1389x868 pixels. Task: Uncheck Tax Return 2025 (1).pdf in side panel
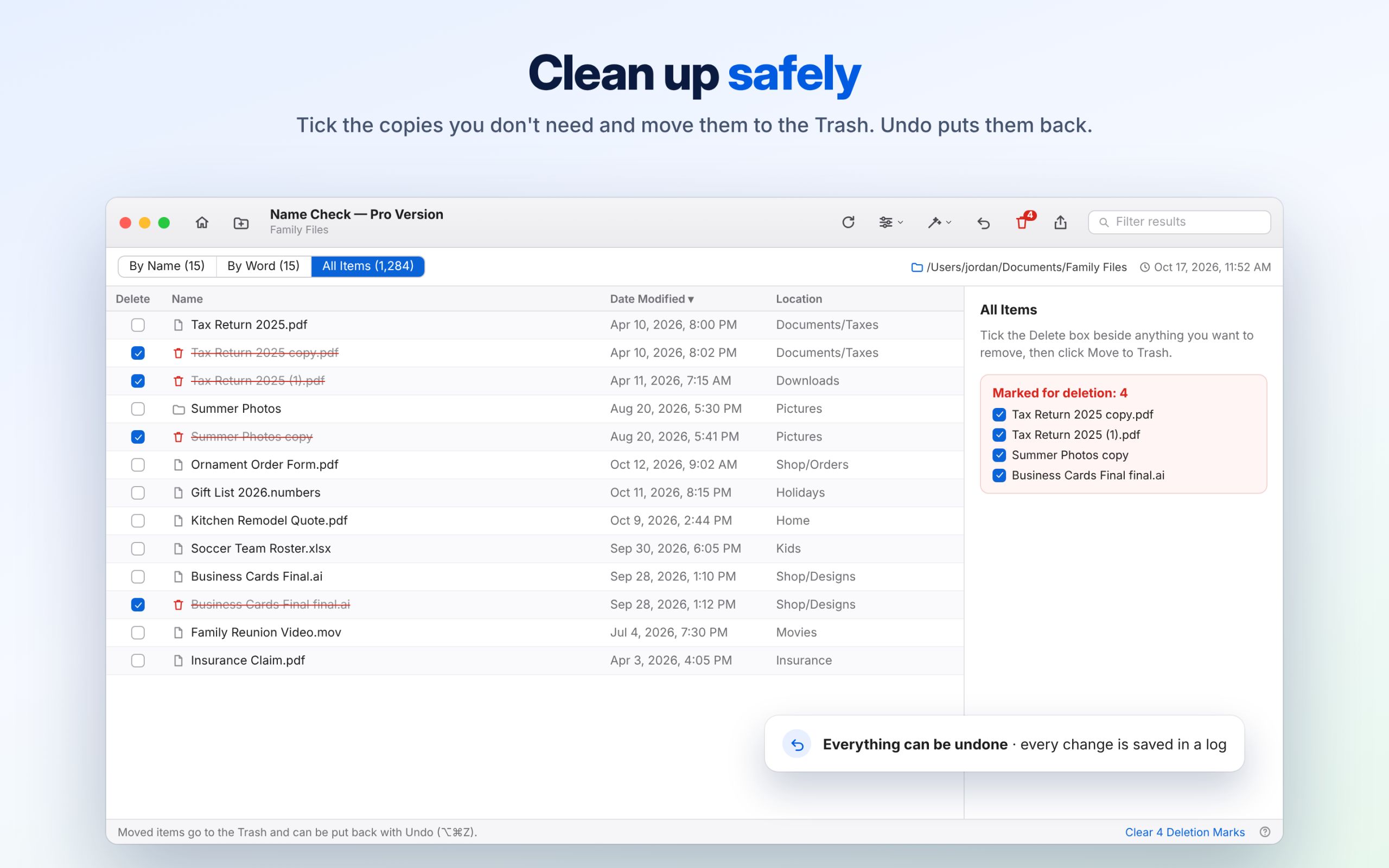point(999,435)
